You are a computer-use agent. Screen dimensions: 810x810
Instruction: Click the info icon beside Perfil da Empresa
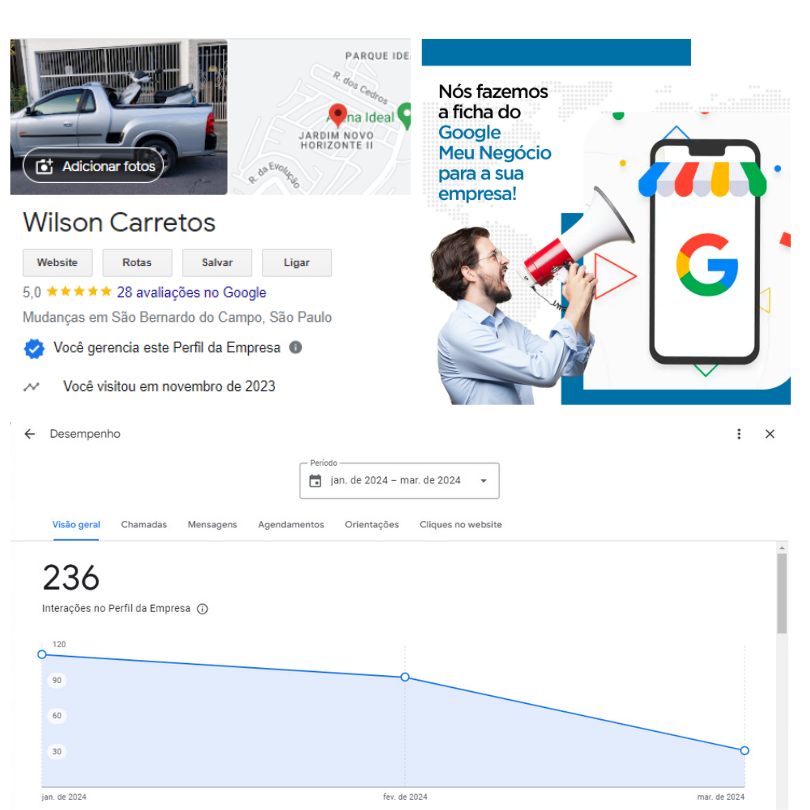295,347
